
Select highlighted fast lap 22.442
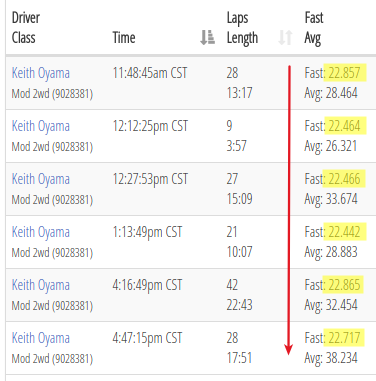tap(345, 232)
